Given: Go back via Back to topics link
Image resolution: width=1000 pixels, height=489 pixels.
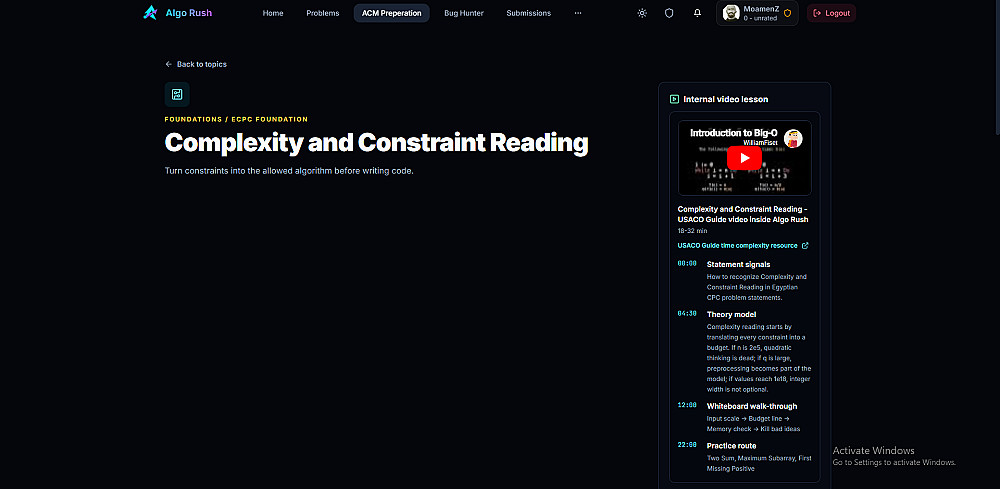Looking at the screenshot, I should click(196, 64).
